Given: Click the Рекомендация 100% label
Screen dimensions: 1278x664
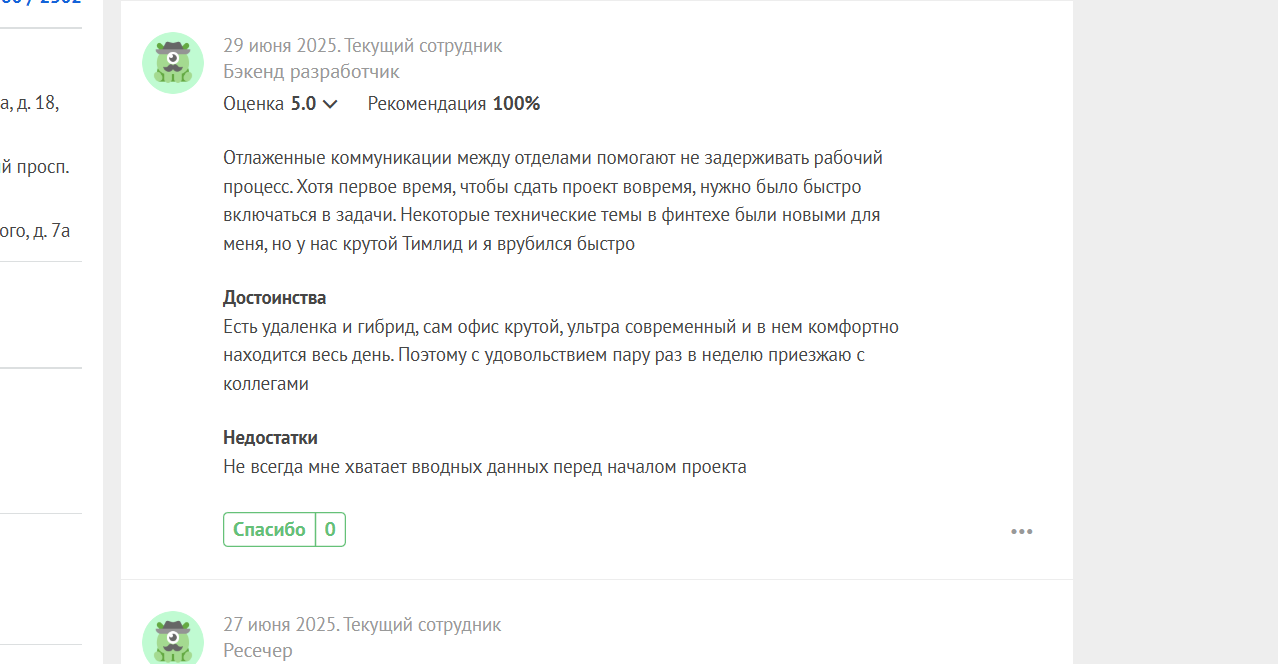Looking at the screenshot, I should coord(454,104).
